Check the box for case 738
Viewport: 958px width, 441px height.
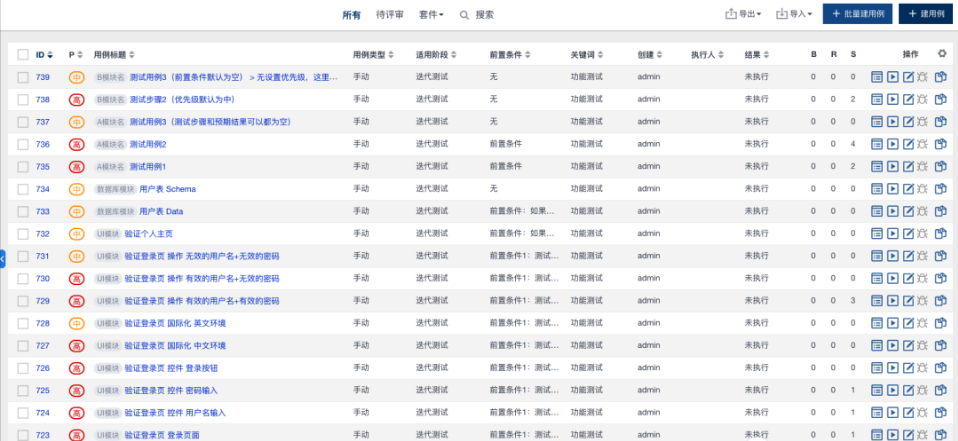[x=23, y=100]
